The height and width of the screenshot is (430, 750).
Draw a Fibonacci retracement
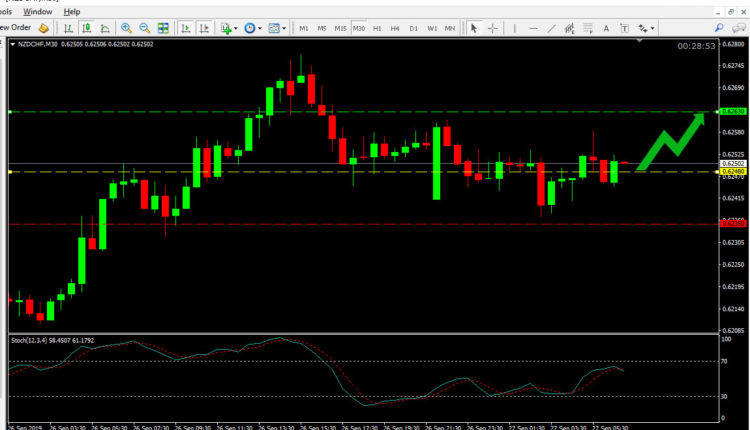click(588, 28)
